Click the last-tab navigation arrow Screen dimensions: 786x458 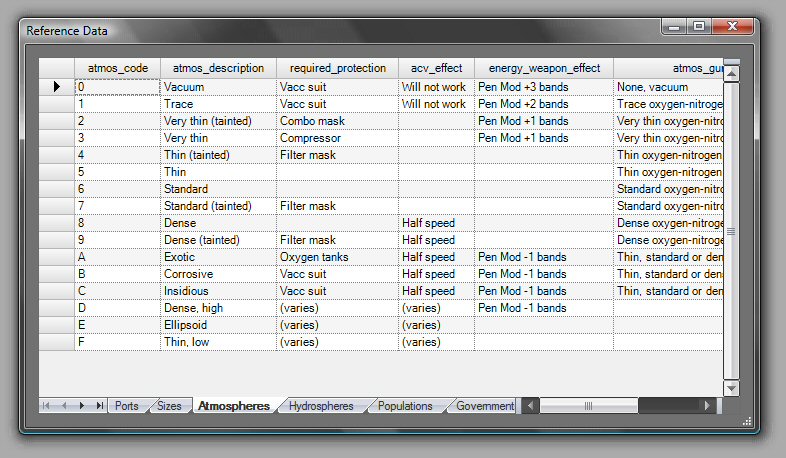point(99,406)
